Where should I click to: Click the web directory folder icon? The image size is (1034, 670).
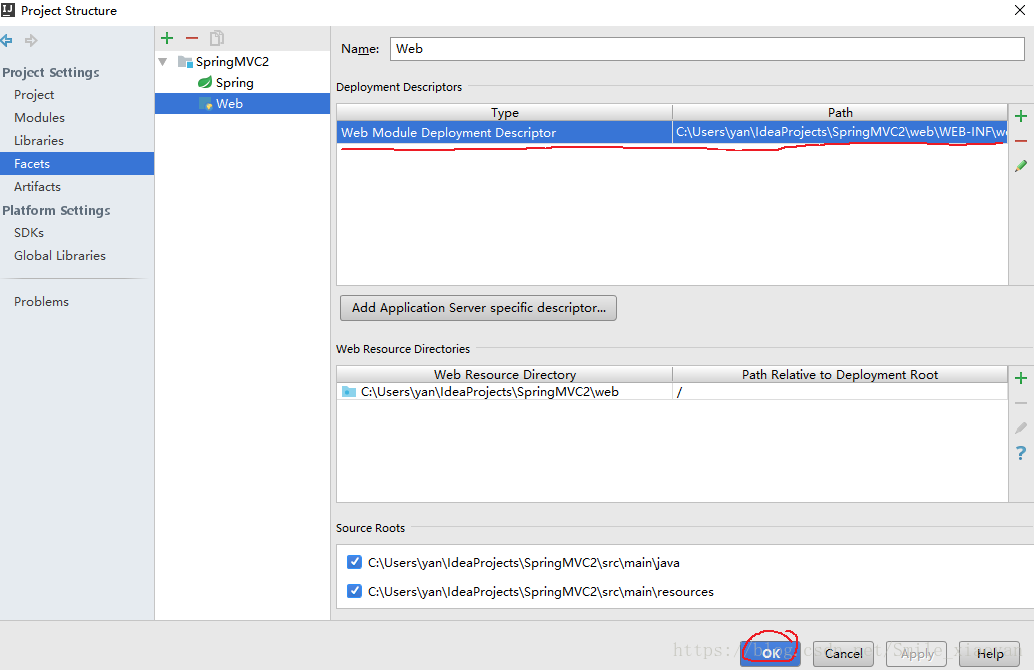pyautogui.click(x=349, y=392)
